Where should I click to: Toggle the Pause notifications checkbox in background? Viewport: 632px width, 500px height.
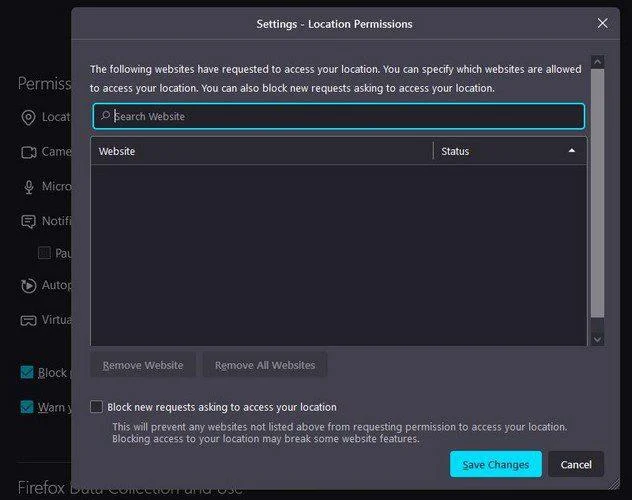click(44, 253)
